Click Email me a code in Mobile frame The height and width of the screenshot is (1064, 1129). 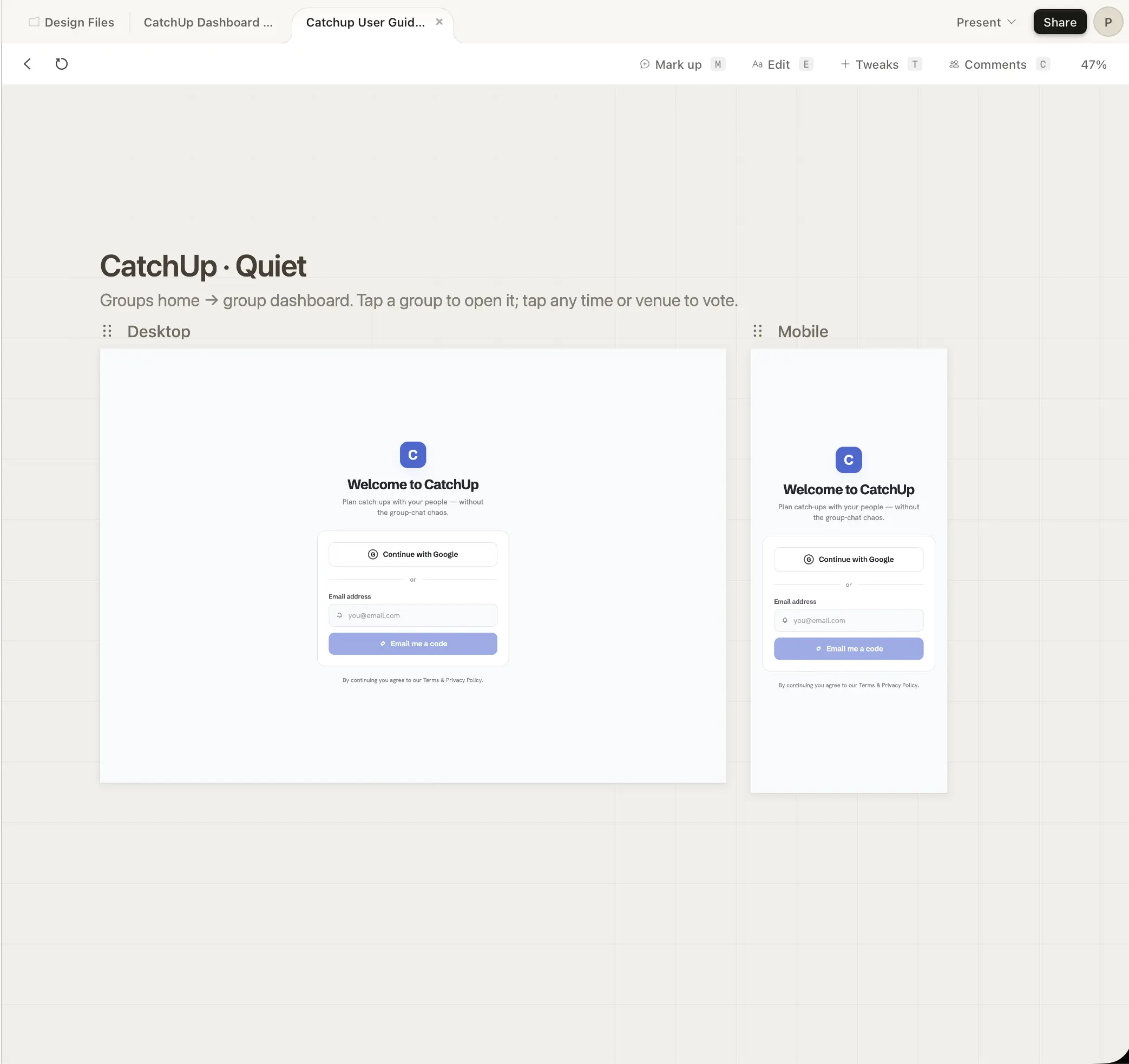pyautogui.click(x=849, y=649)
